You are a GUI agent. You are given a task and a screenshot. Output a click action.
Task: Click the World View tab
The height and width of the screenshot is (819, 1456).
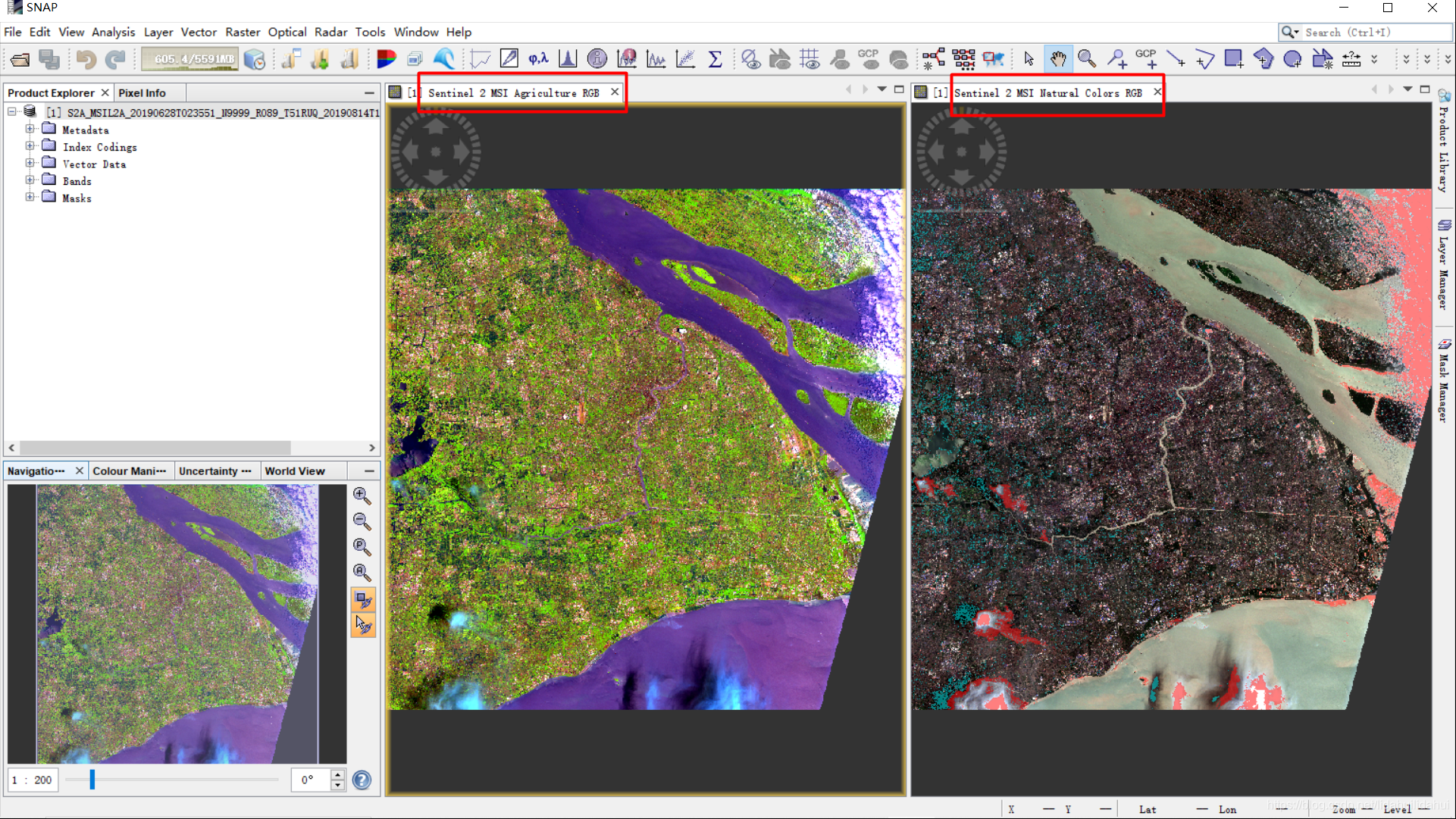coord(296,470)
